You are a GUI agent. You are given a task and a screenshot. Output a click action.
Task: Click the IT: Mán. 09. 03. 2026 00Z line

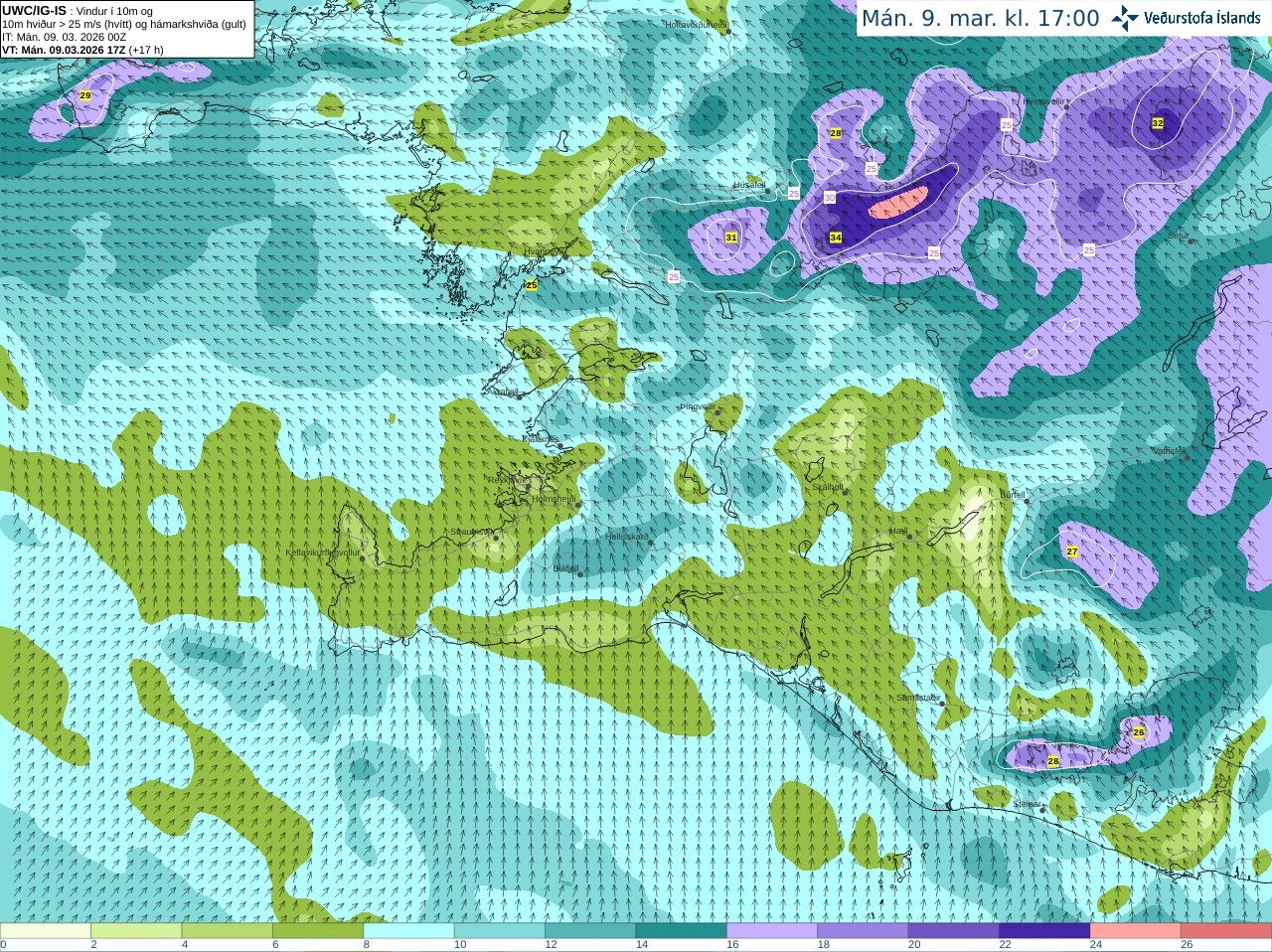(x=65, y=37)
